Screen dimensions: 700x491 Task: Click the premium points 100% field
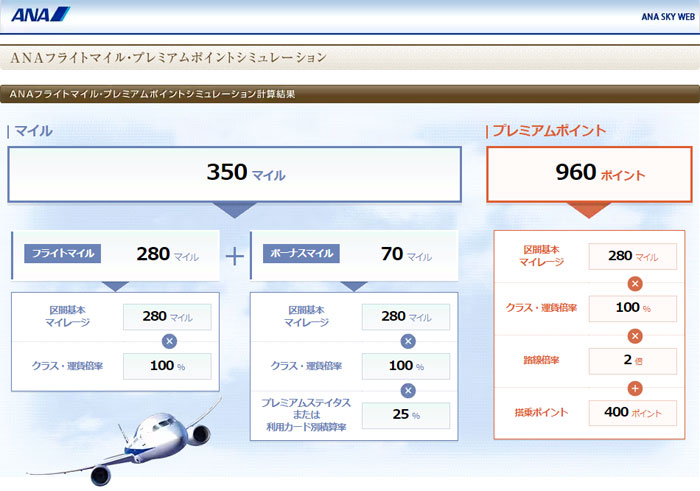[633, 308]
